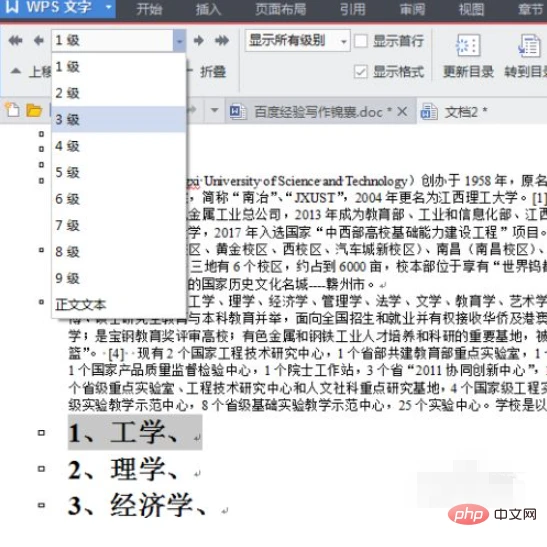
Task: Open the WPS 文字 application menu arrow
Action: [108, 7]
